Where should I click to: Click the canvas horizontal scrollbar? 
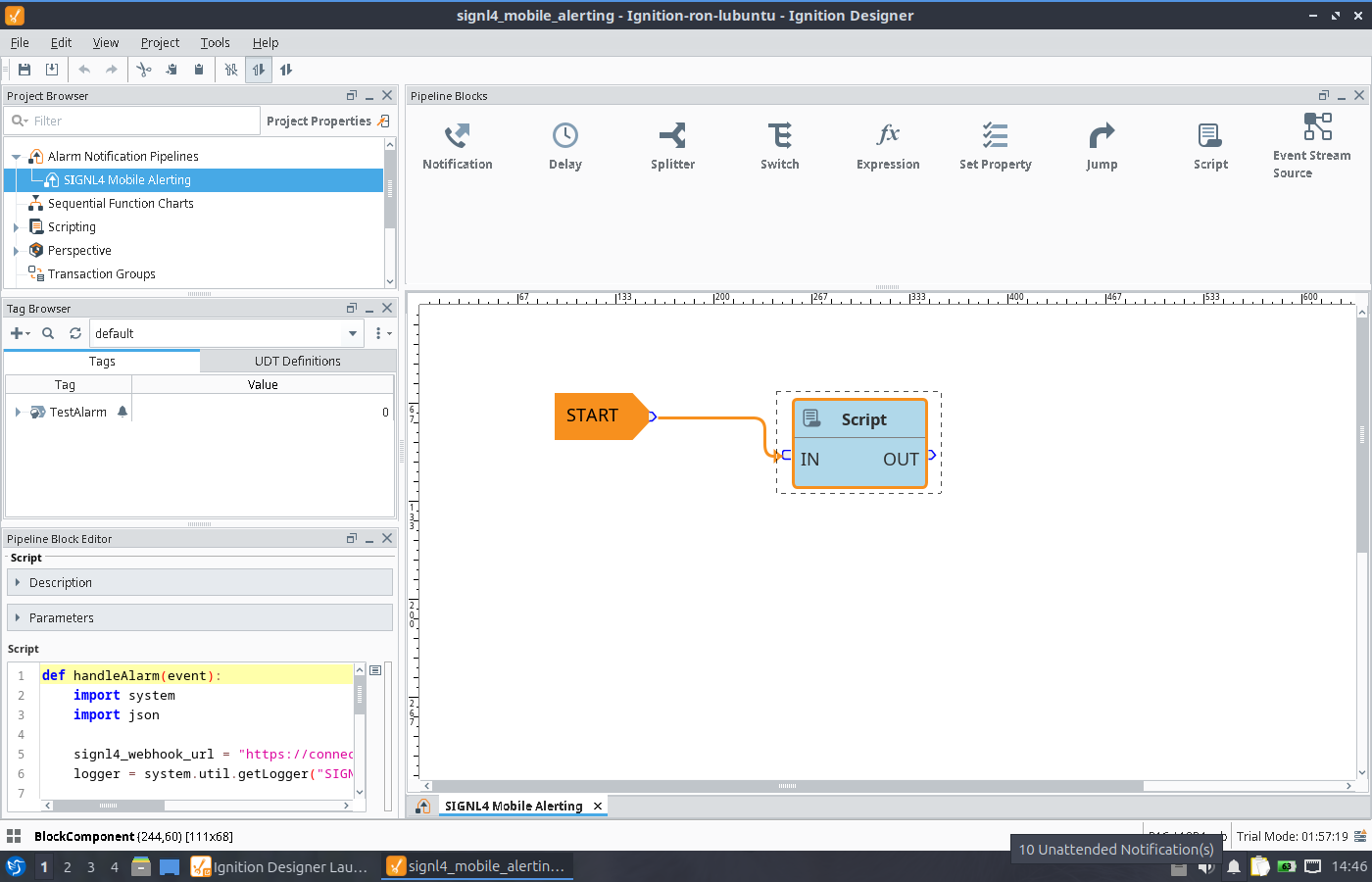click(788, 786)
